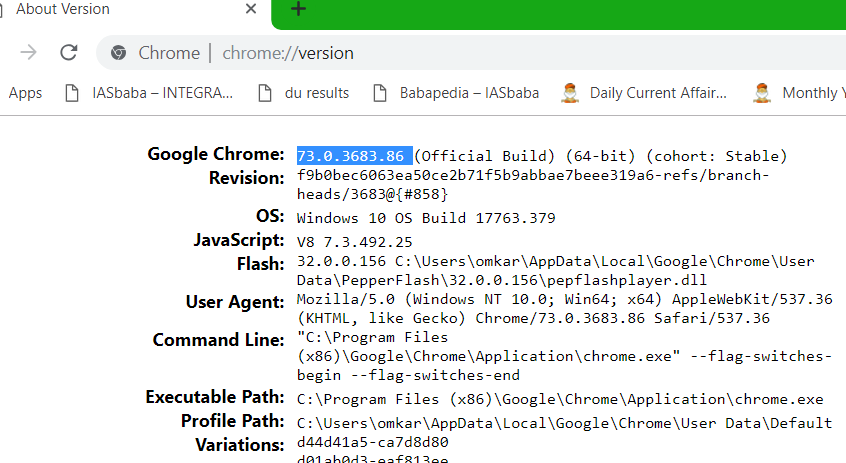Click the "Revision:" label
This screenshot has width=846, height=463.
click(x=247, y=178)
